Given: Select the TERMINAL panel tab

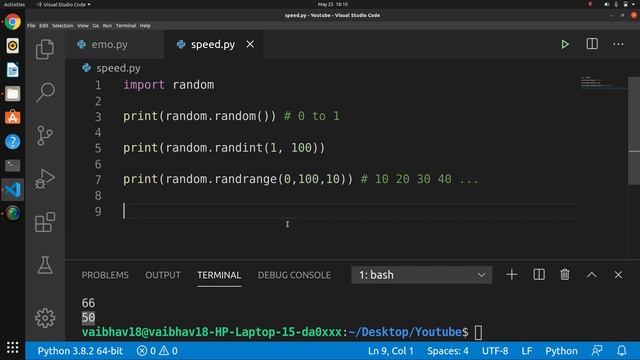Looking at the screenshot, I should click(x=219, y=275).
